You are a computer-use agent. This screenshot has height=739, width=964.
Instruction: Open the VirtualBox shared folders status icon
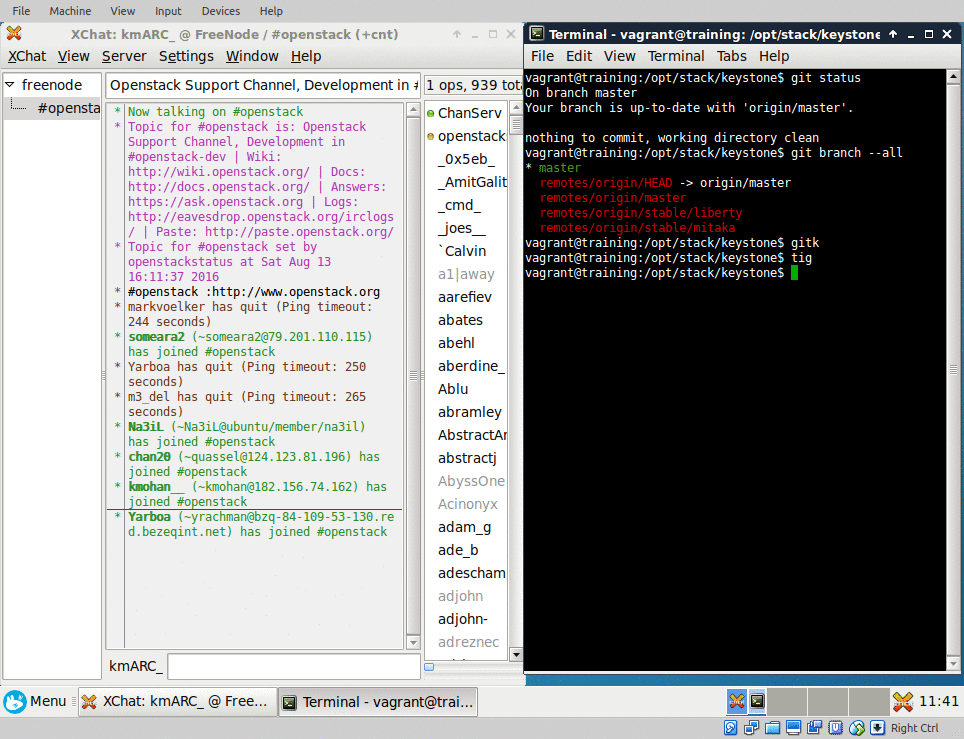pos(771,727)
